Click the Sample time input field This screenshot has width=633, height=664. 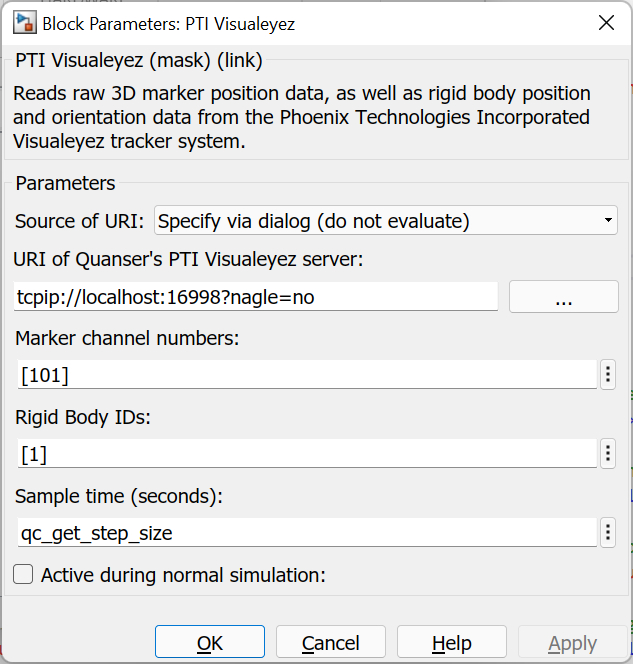coord(307,533)
